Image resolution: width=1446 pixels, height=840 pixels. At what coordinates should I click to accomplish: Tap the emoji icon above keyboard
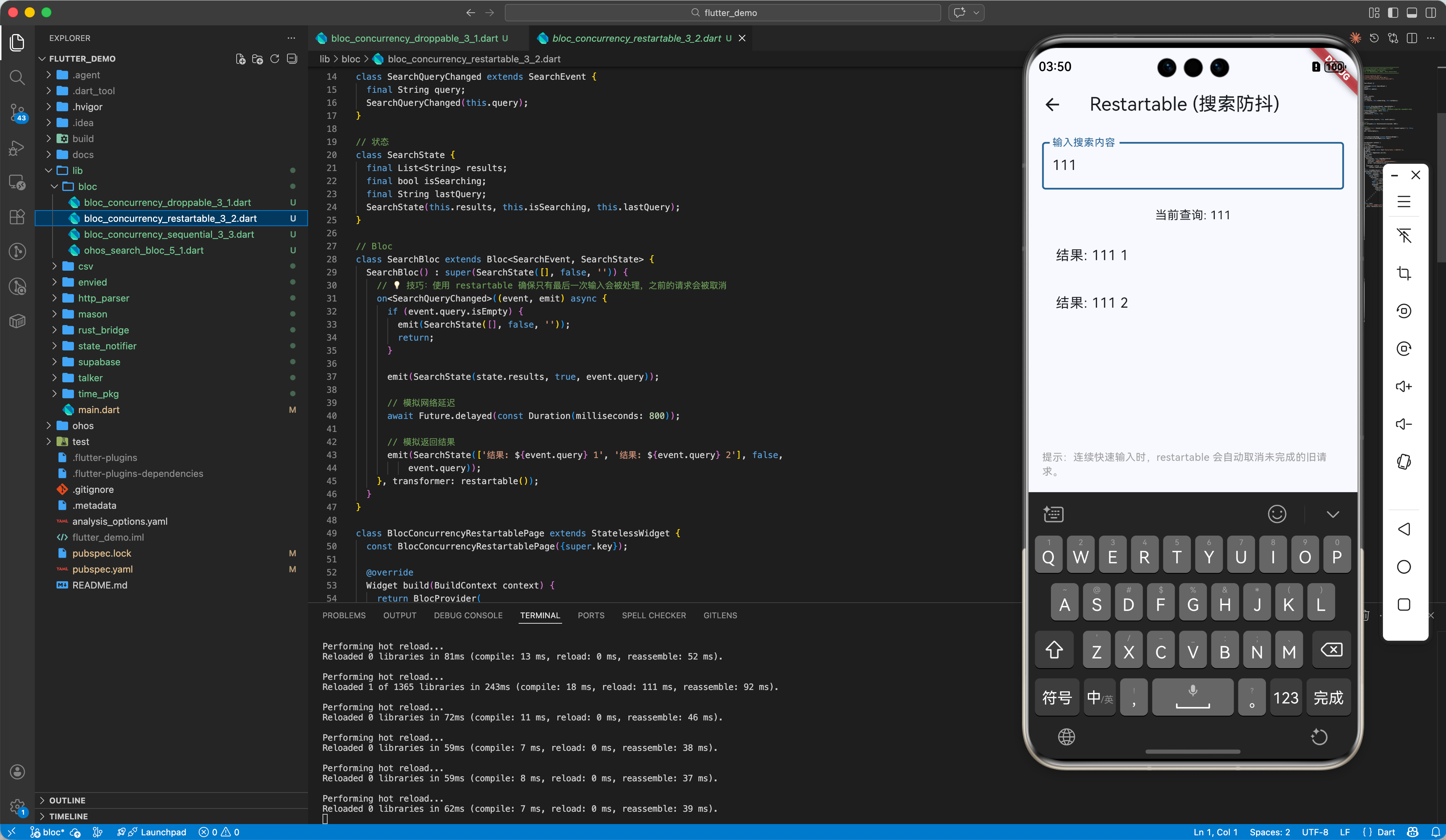(1277, 514)
